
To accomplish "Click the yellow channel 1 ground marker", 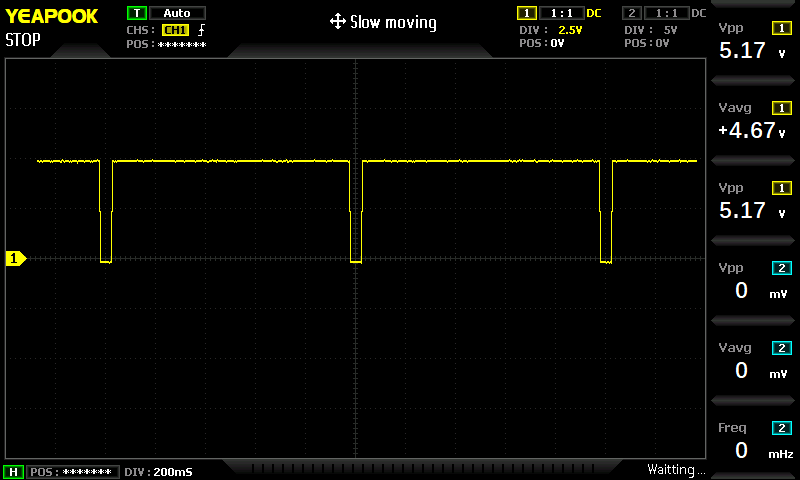I will pyautogui.click(x=15, y=259).
